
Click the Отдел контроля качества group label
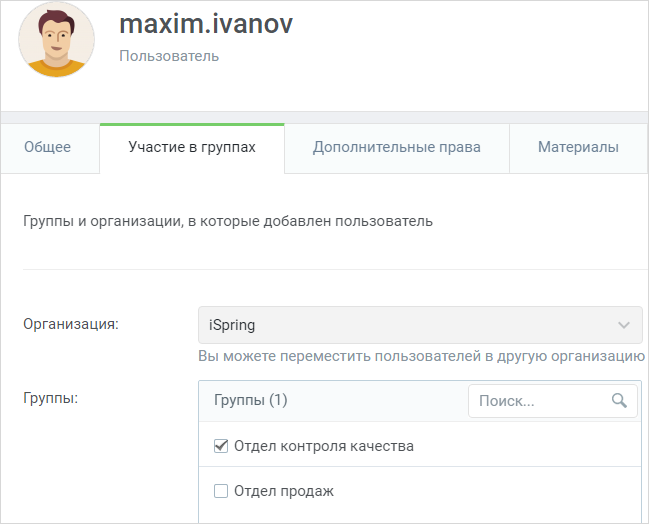(x=324, y=446)
